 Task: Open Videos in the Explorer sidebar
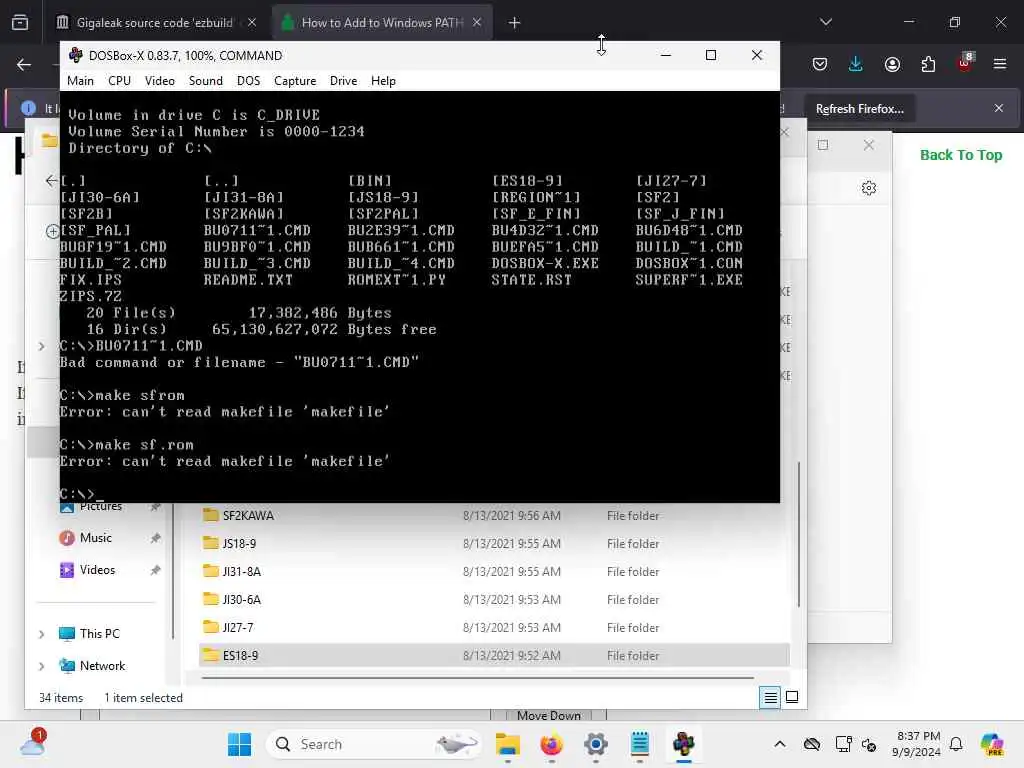tap(97, 570)
